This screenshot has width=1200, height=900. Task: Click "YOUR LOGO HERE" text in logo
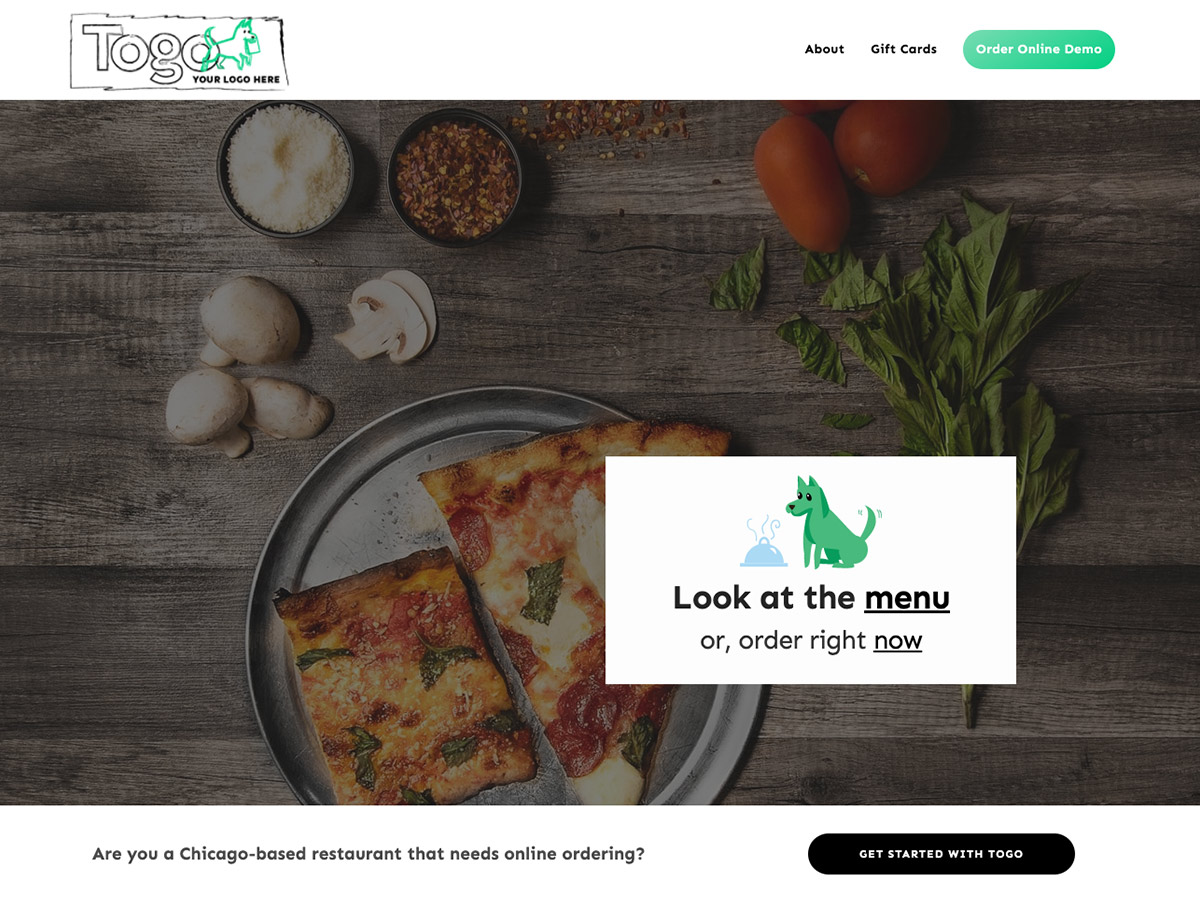(236, 79)
